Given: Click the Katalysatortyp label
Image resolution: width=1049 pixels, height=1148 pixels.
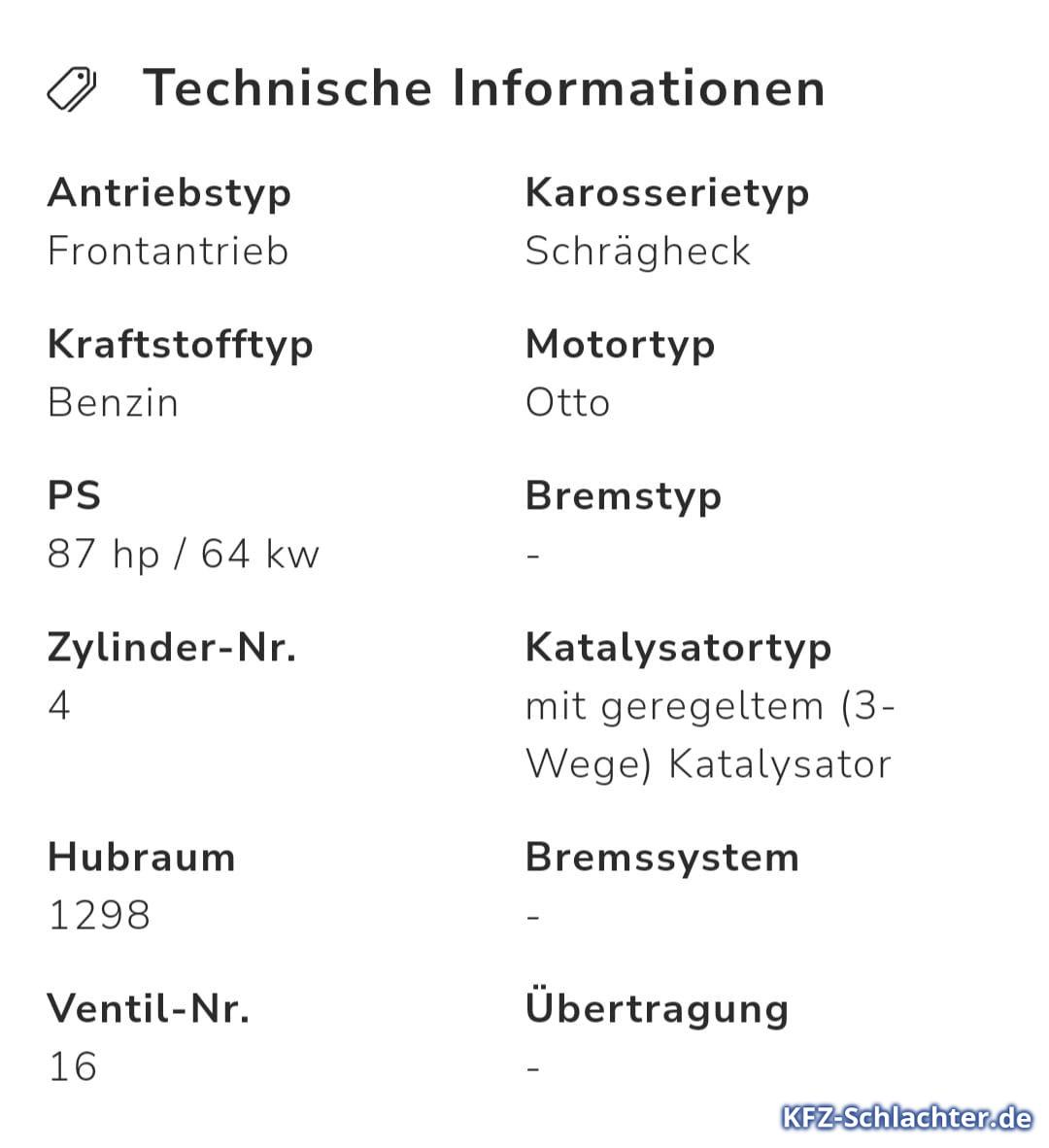Looking at the screenshot, I should click(x=678, y=650).
